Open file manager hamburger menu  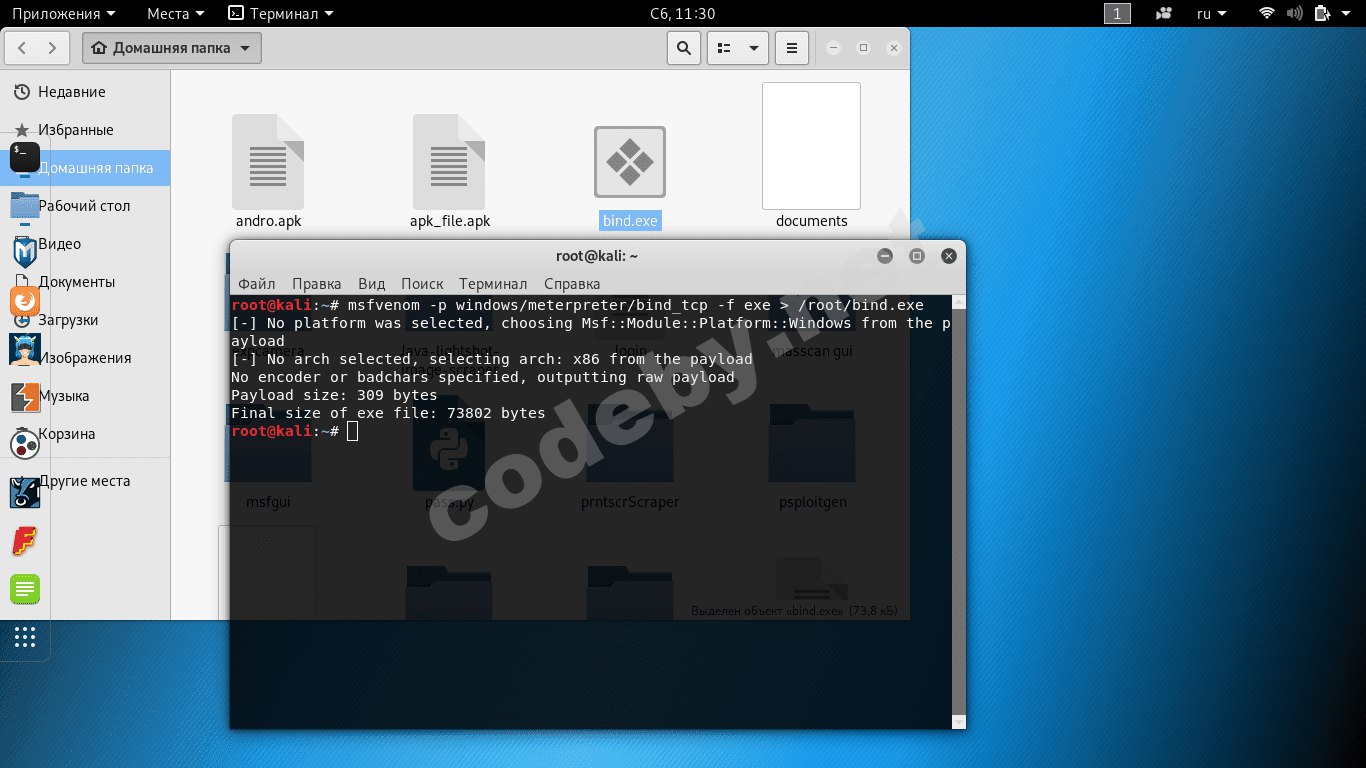792,47
